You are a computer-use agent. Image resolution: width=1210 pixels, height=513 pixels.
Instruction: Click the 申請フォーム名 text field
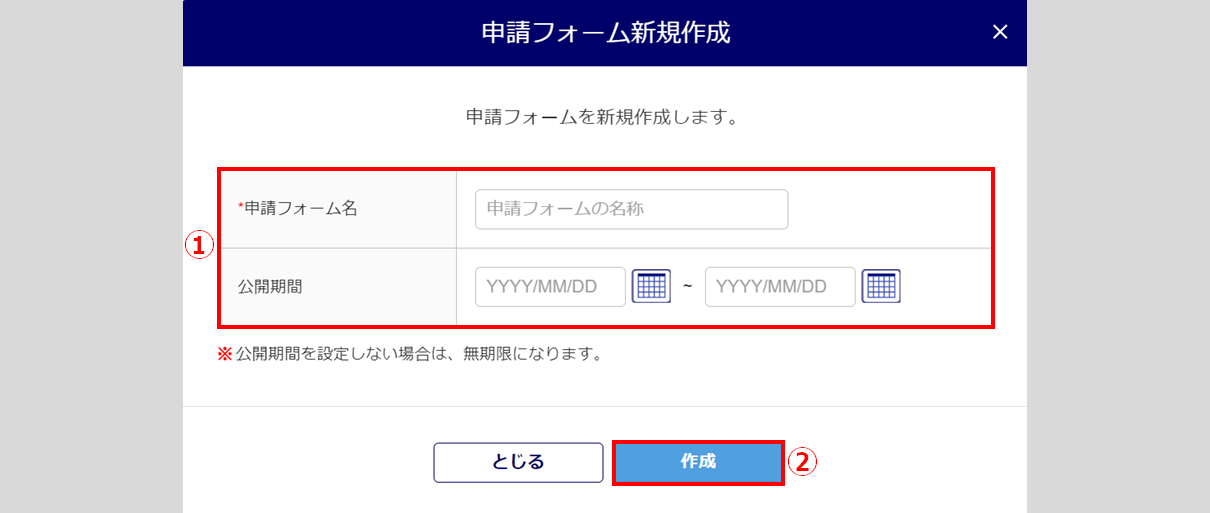(x=631, y=209)
